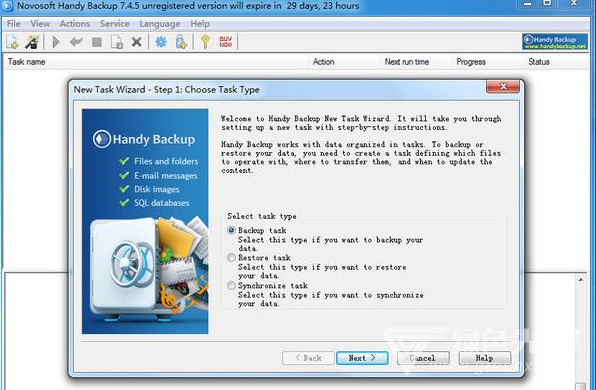Open the Help menu
Image resolution: width=596 pixels, height=390 pixels.
point(200,24)
